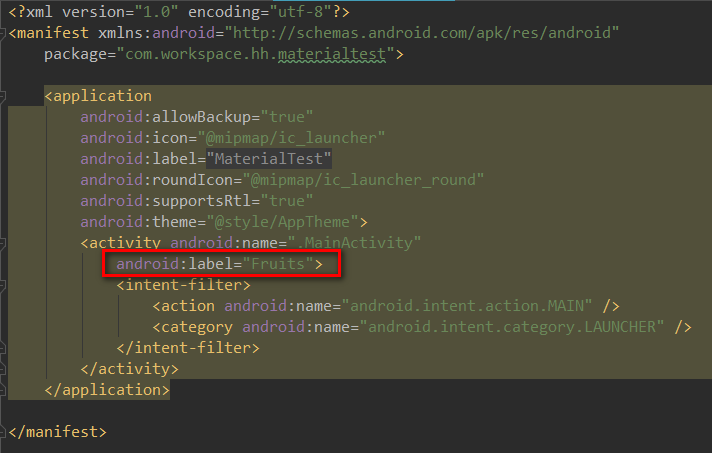Click the closing activity tag
The width and height of the screenshot is (712, 453).
[x=129, y=369]
